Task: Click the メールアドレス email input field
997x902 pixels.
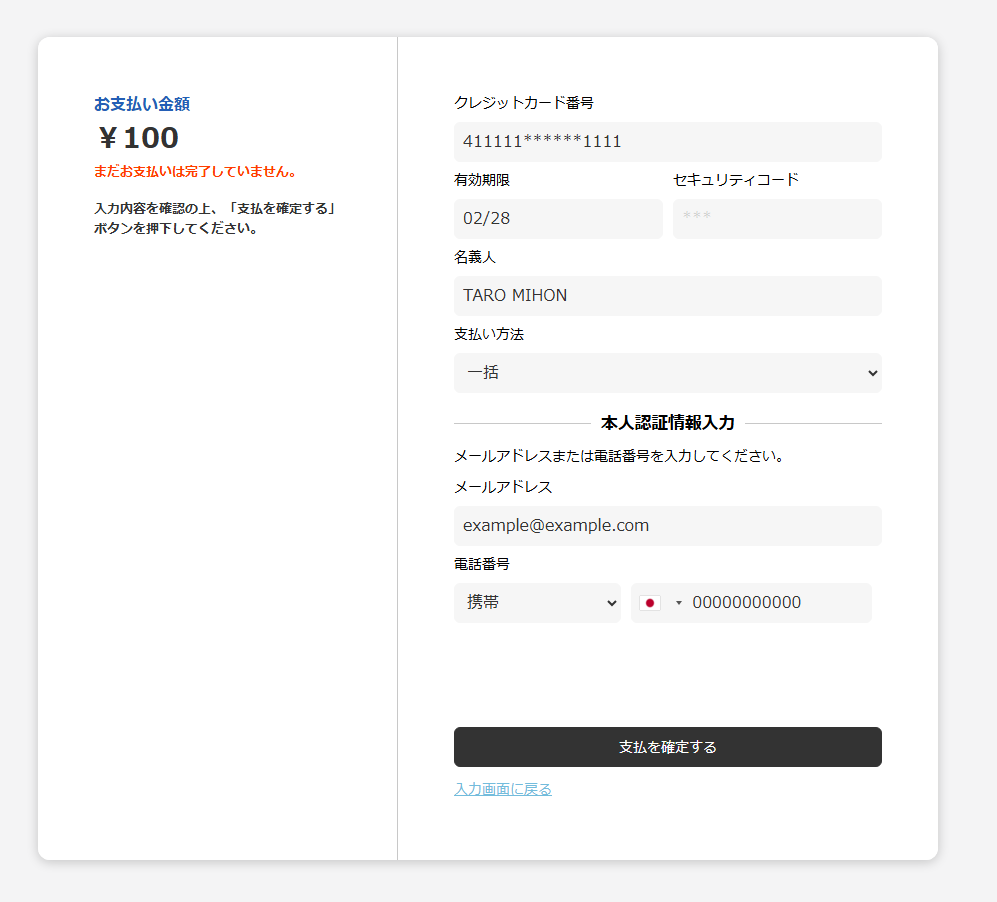Action: 667,525
